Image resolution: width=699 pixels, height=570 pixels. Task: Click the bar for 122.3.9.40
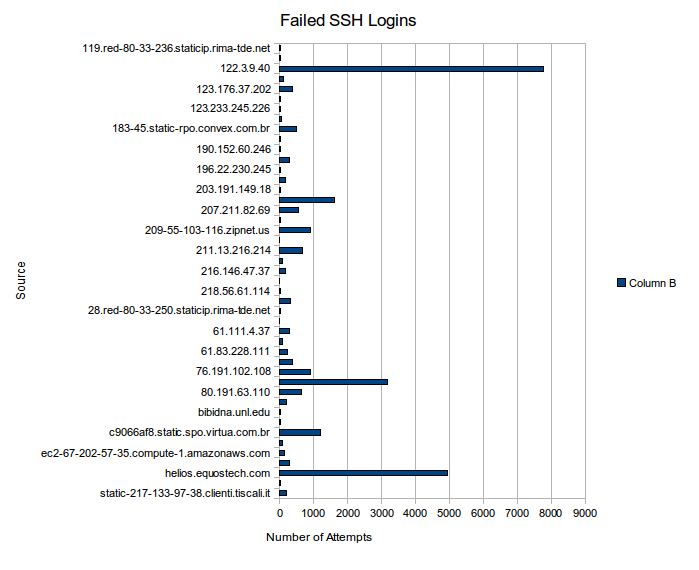point(411,69)
